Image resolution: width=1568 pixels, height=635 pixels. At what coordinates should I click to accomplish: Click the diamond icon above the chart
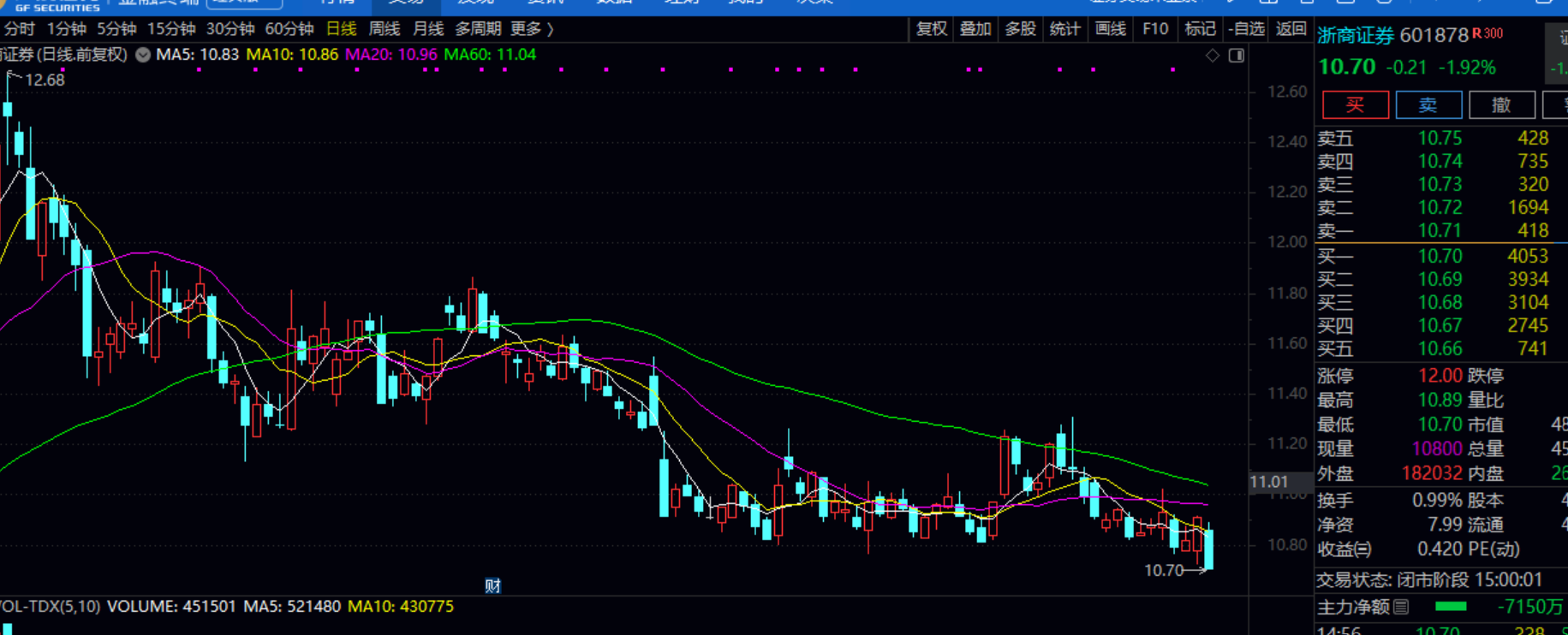tap(1213, 56)
